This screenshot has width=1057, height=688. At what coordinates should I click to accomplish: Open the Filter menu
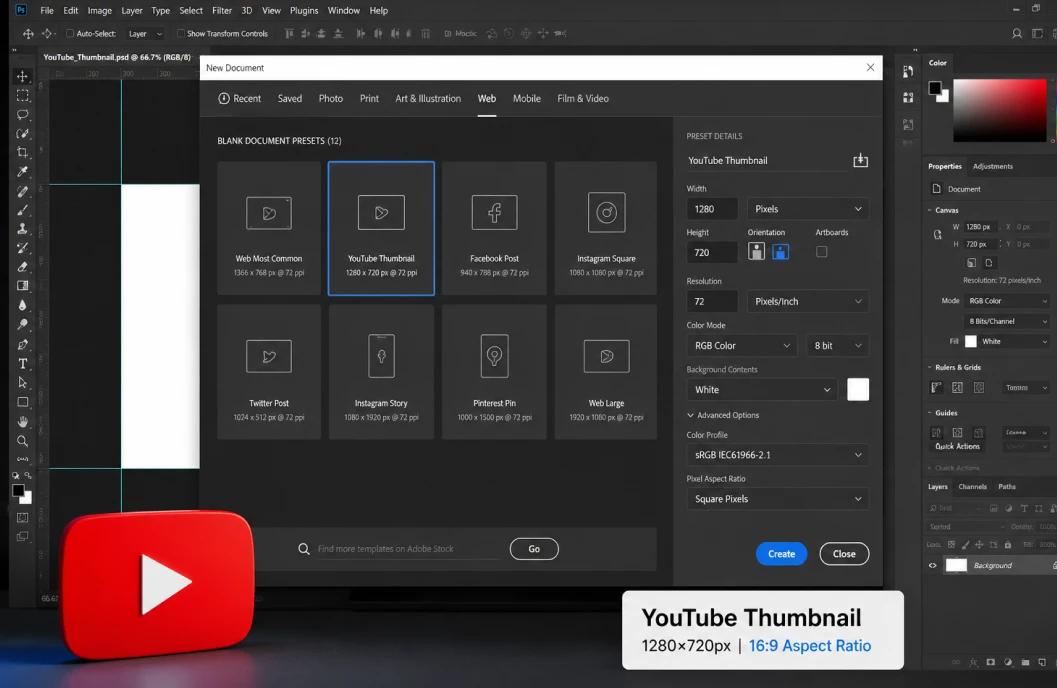click(222, 10)
